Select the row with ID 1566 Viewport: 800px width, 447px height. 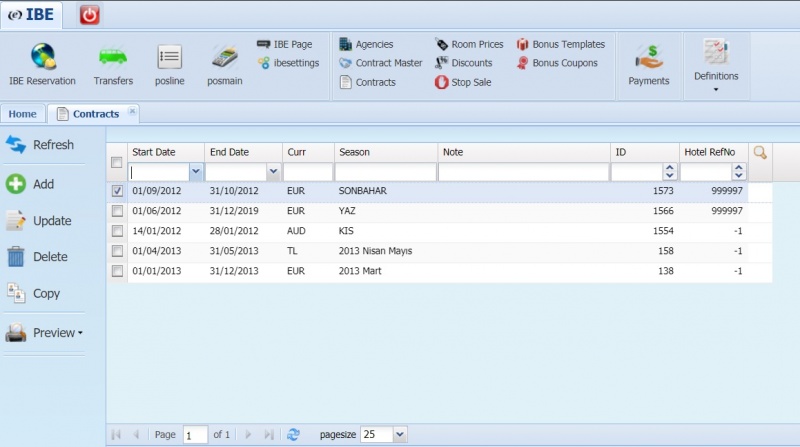coord(439,211)
